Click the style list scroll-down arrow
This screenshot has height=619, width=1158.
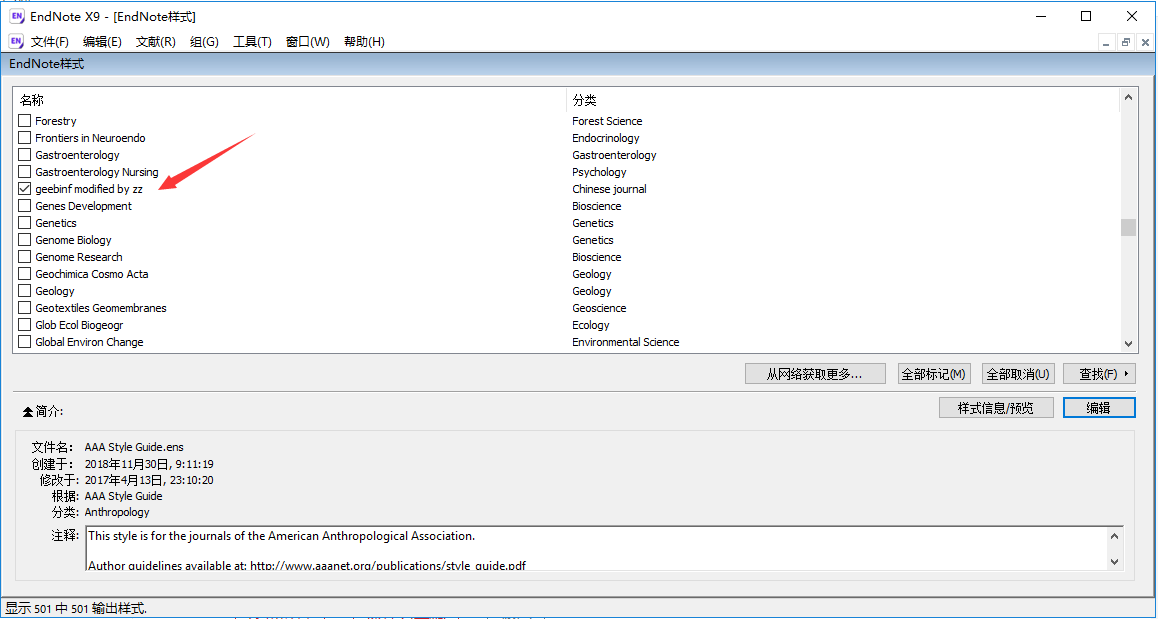click(1128, 343)
